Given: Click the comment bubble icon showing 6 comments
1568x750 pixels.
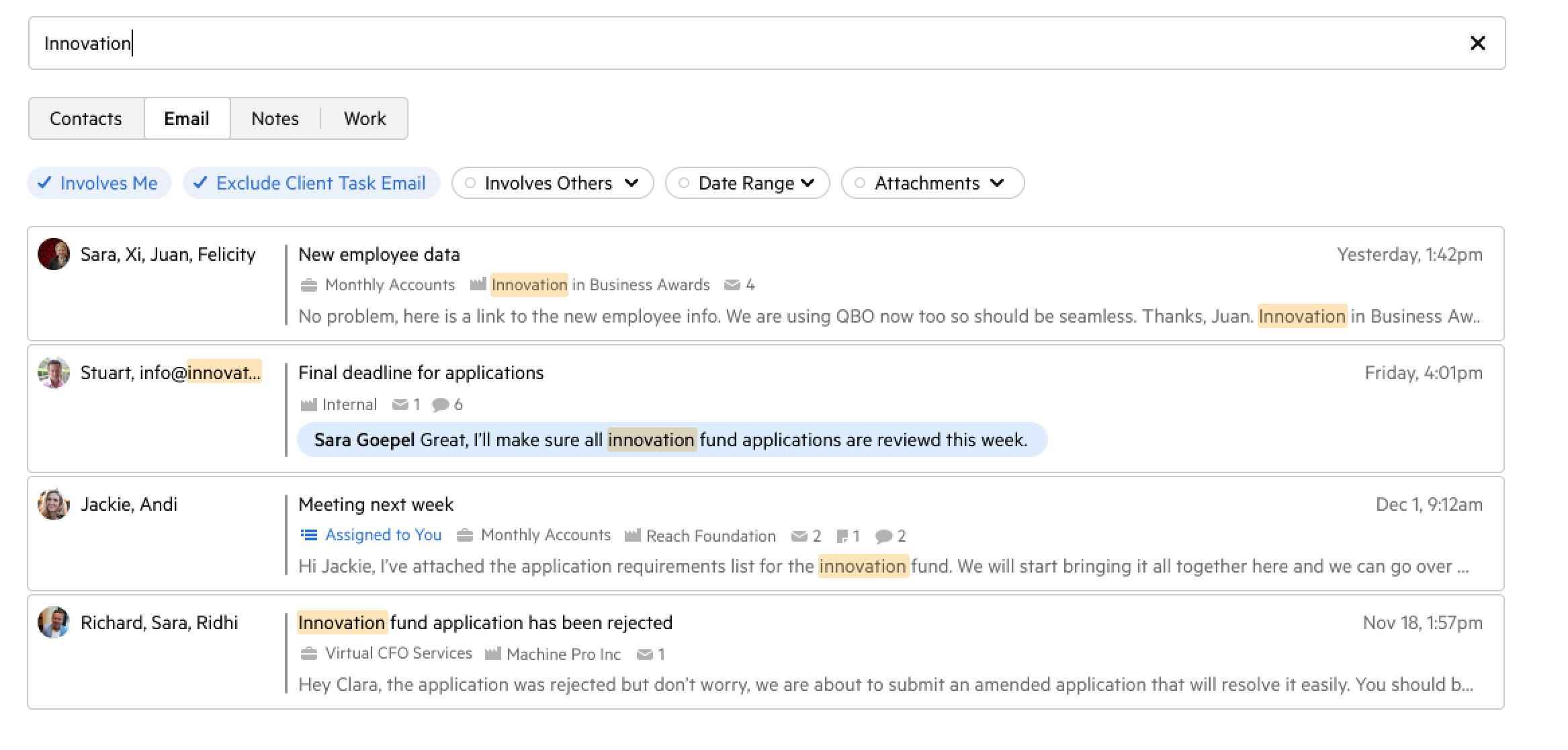Looking at the screenshot, I should 440,405.
